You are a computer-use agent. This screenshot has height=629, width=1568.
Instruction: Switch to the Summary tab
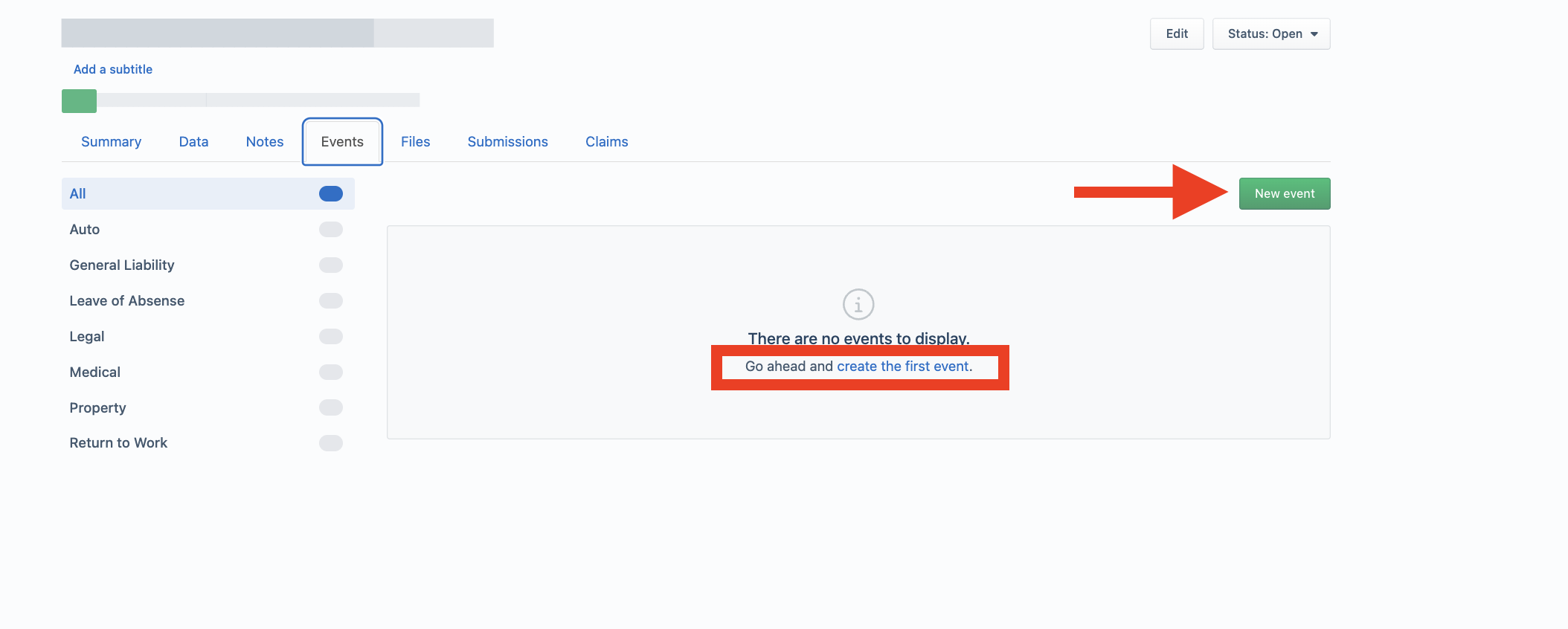[x=111, y=141]
